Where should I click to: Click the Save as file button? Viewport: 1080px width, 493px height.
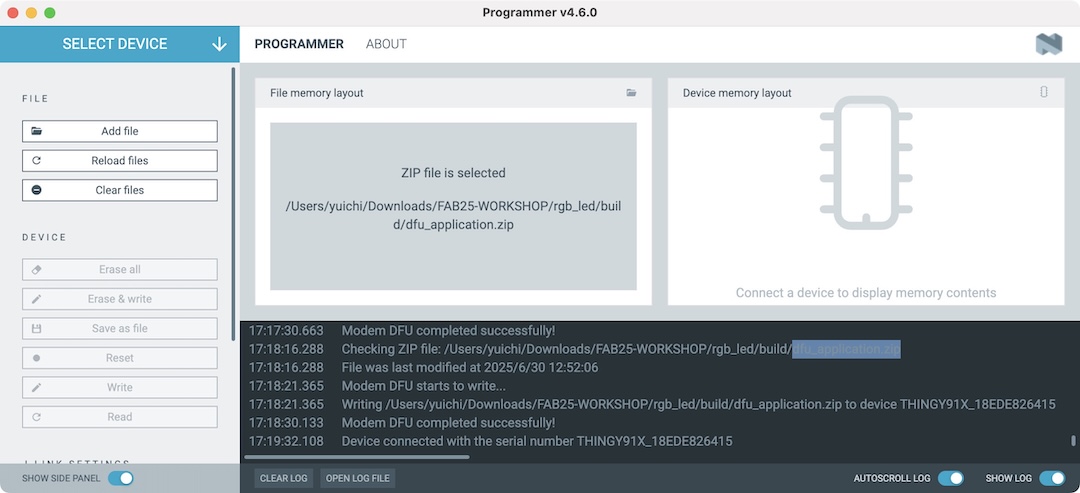pyautogui.click(x=120, y=328)
